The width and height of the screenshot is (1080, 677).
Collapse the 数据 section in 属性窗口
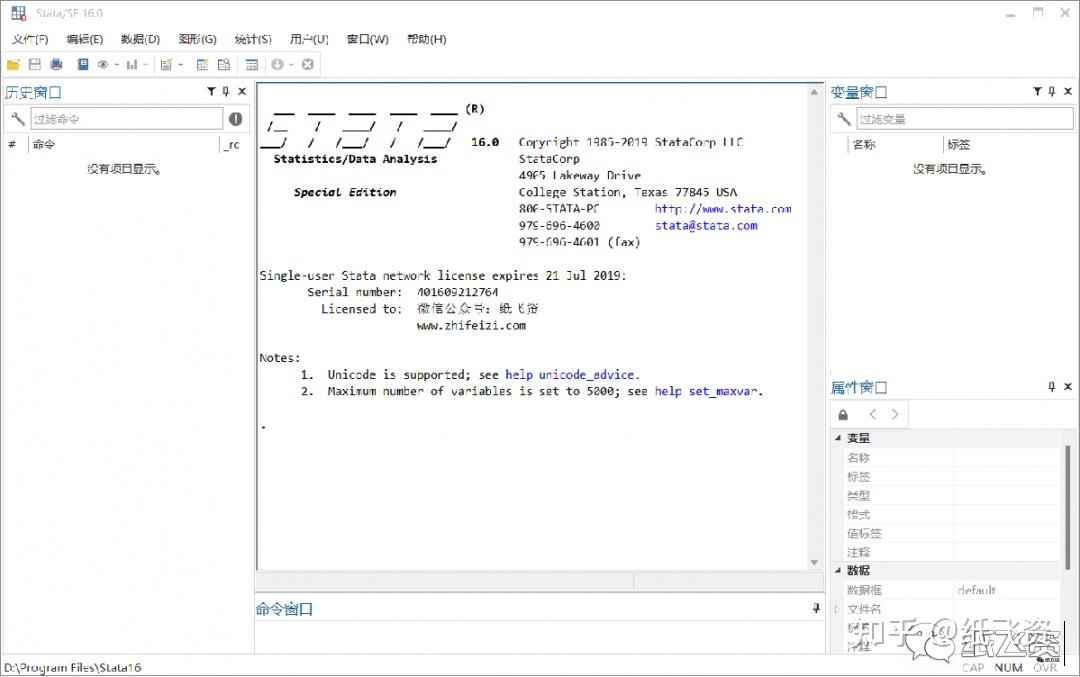838,570
